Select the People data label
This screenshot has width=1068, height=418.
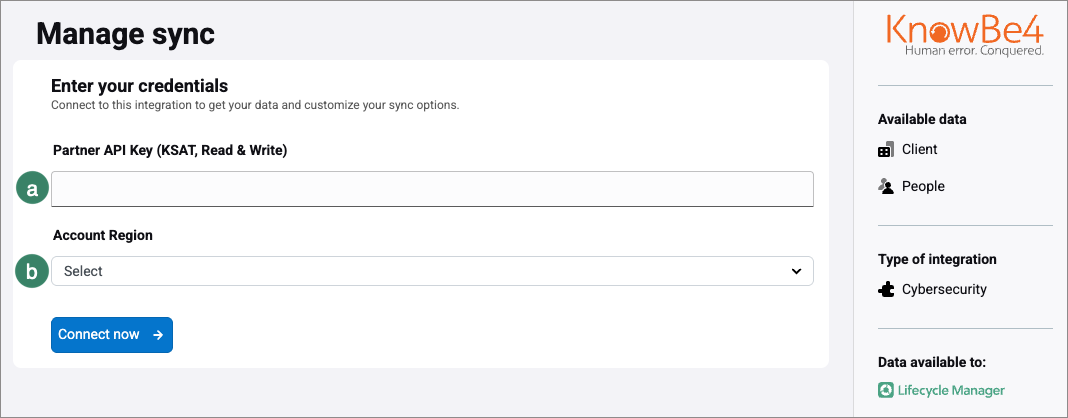pyautogui.click(x=923, y=186)
